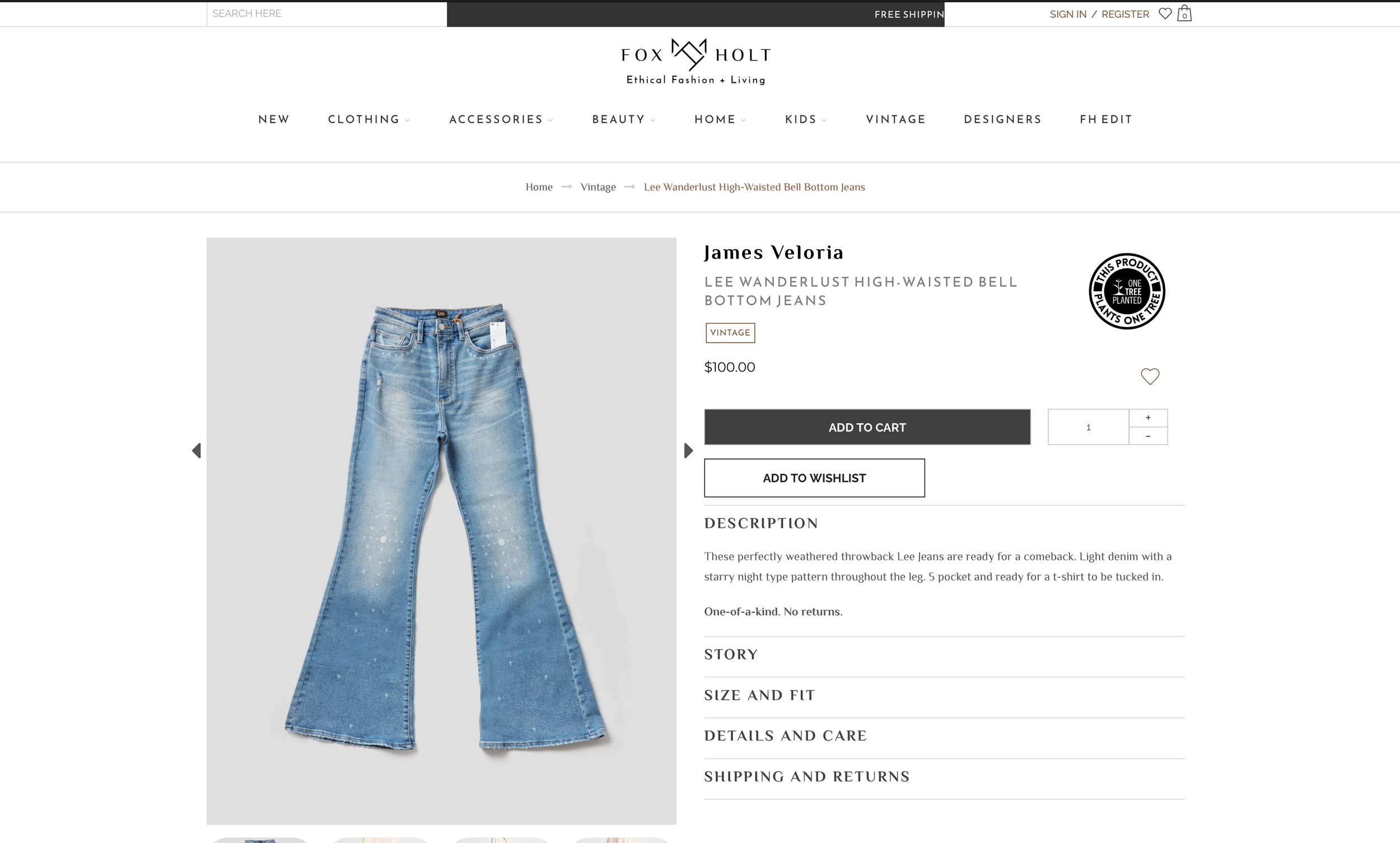Expand the Details and Care section
Viewport: 1400px width, 843px height.
[x=944, y=736]
